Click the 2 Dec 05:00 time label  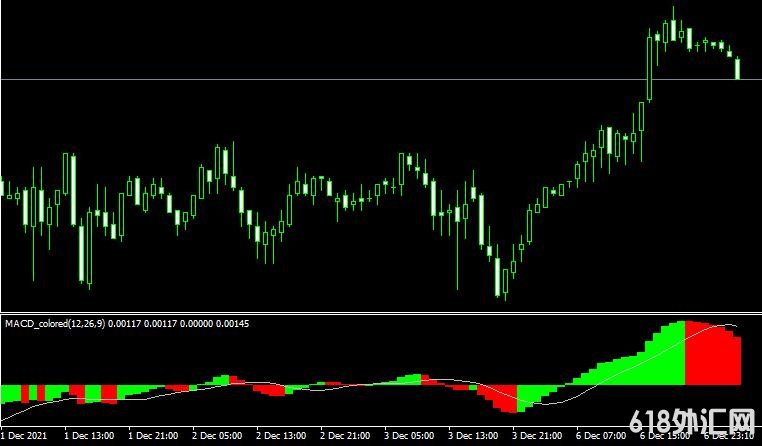(x=216, y=437)
